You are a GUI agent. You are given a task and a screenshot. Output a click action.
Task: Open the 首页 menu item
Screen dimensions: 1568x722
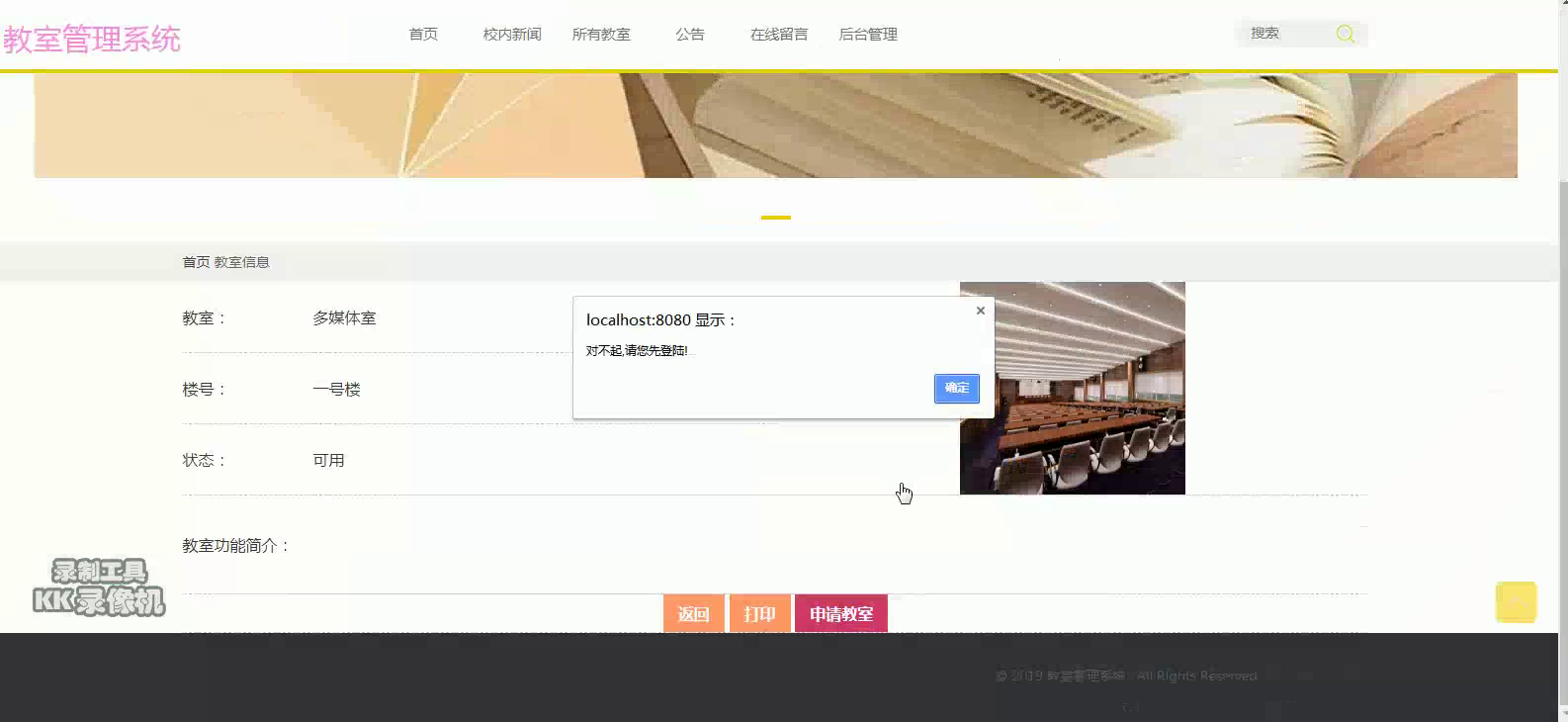click(423, 34)
